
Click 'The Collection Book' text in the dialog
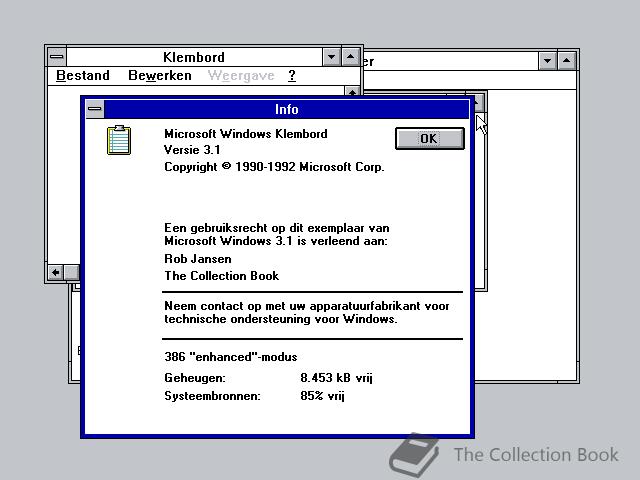pyautogui.click(x=222, y=276)
